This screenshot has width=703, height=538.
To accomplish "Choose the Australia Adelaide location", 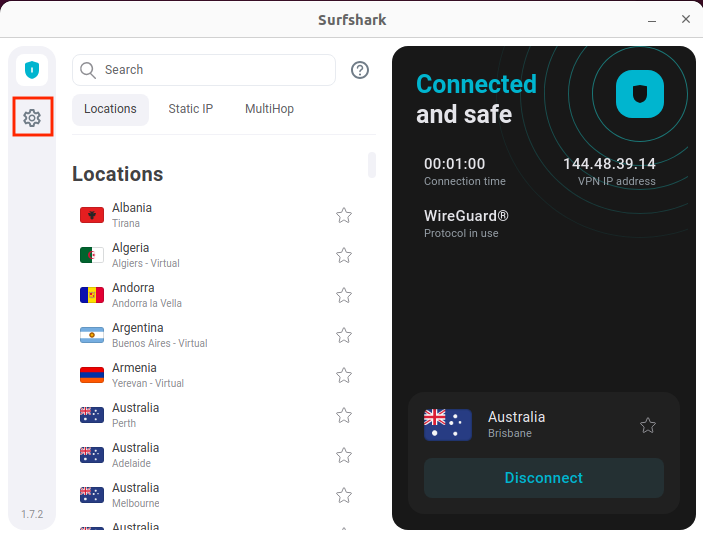I will click(x=135, y=455).
